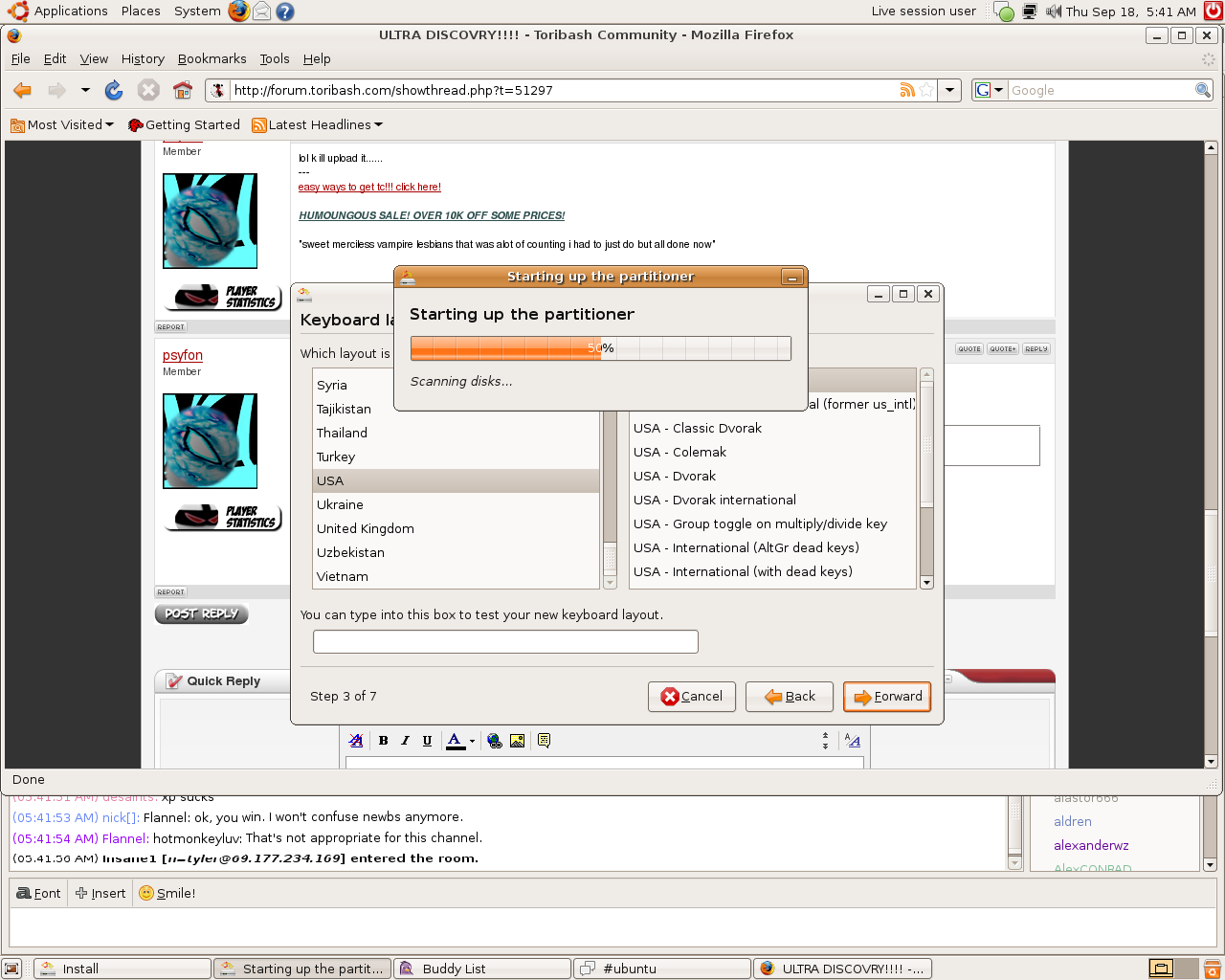This screenshot has height=980, width=1225.
Task: Click Forward in the installer
Action: [887, 697]
